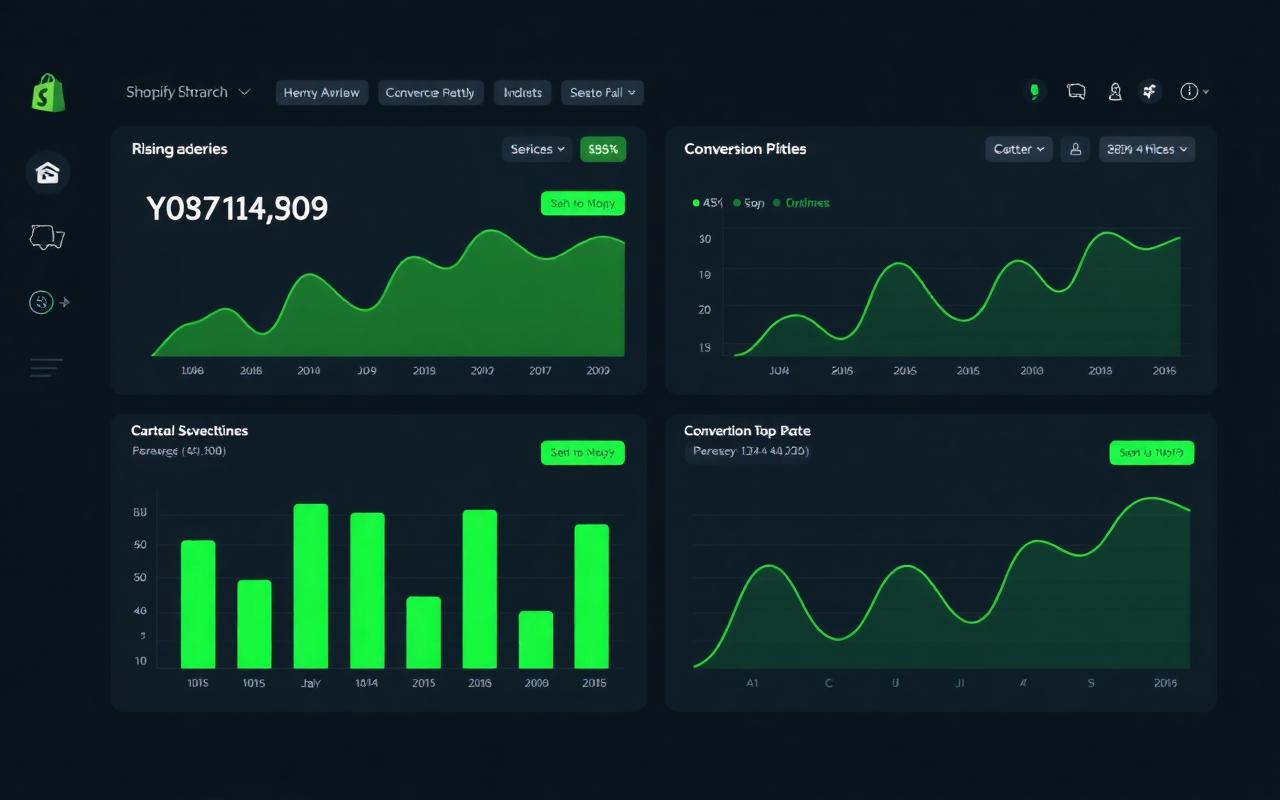Select the 2009 bar in Cartal Sevectines
Image resolution: width=1280 pixels, height=800 pixels.
point(536,640)
